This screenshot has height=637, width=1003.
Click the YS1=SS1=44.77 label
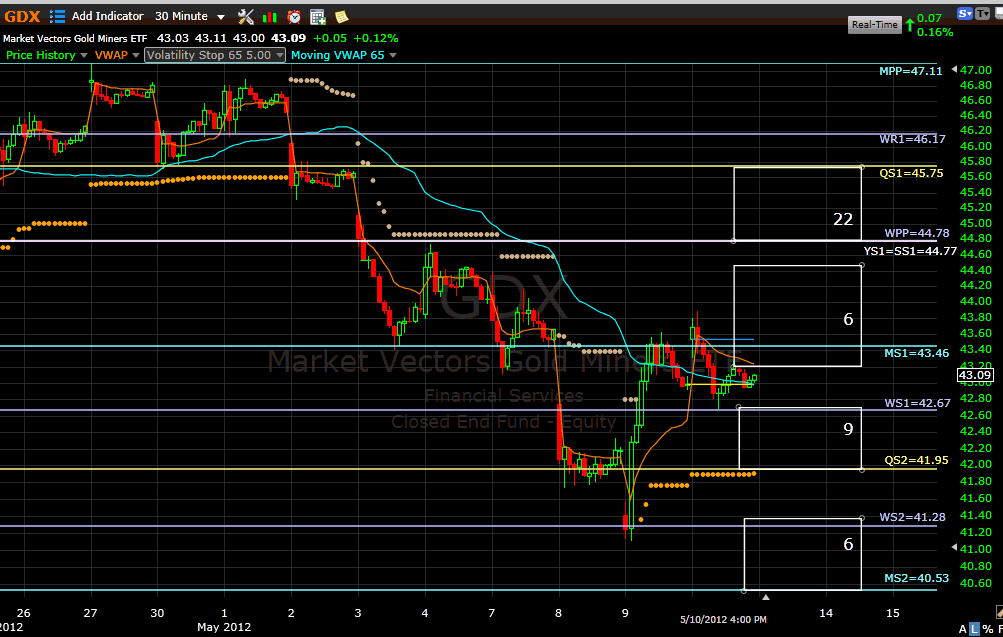tap(910, 251)
